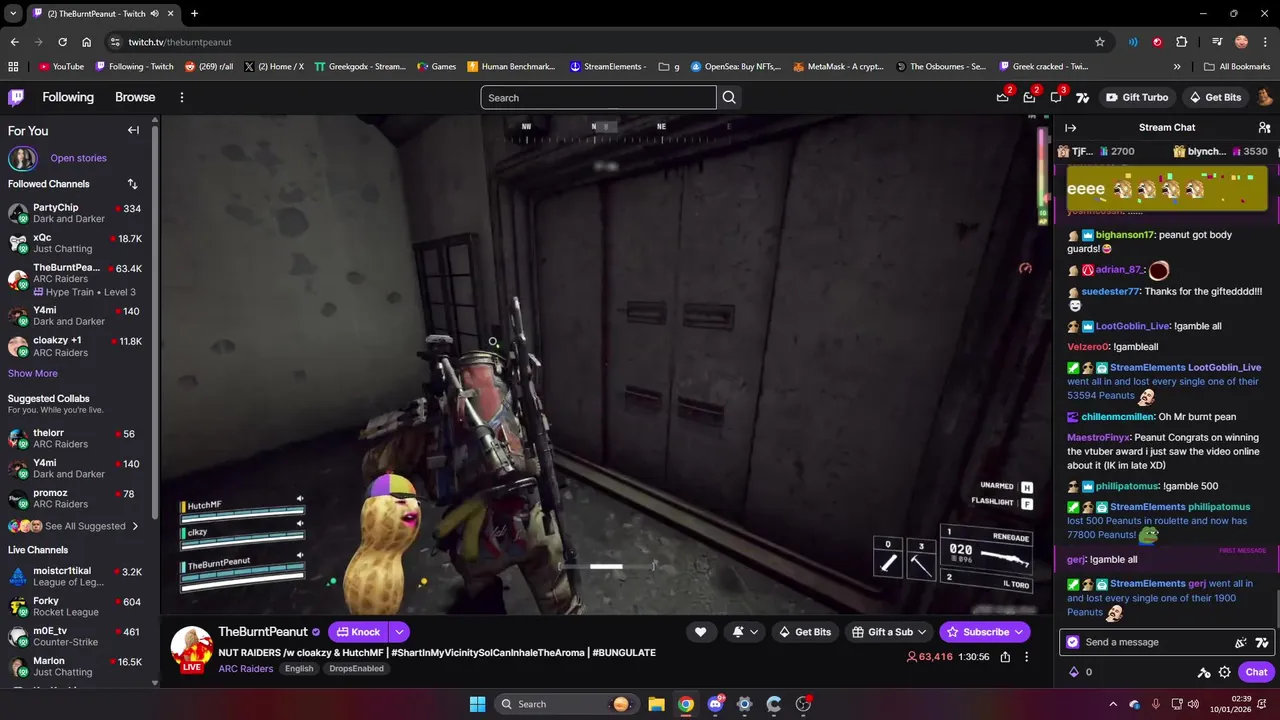Share the stream using the share icon
This screenshot has height=720, width=1280.
[x=1005, y=657]
